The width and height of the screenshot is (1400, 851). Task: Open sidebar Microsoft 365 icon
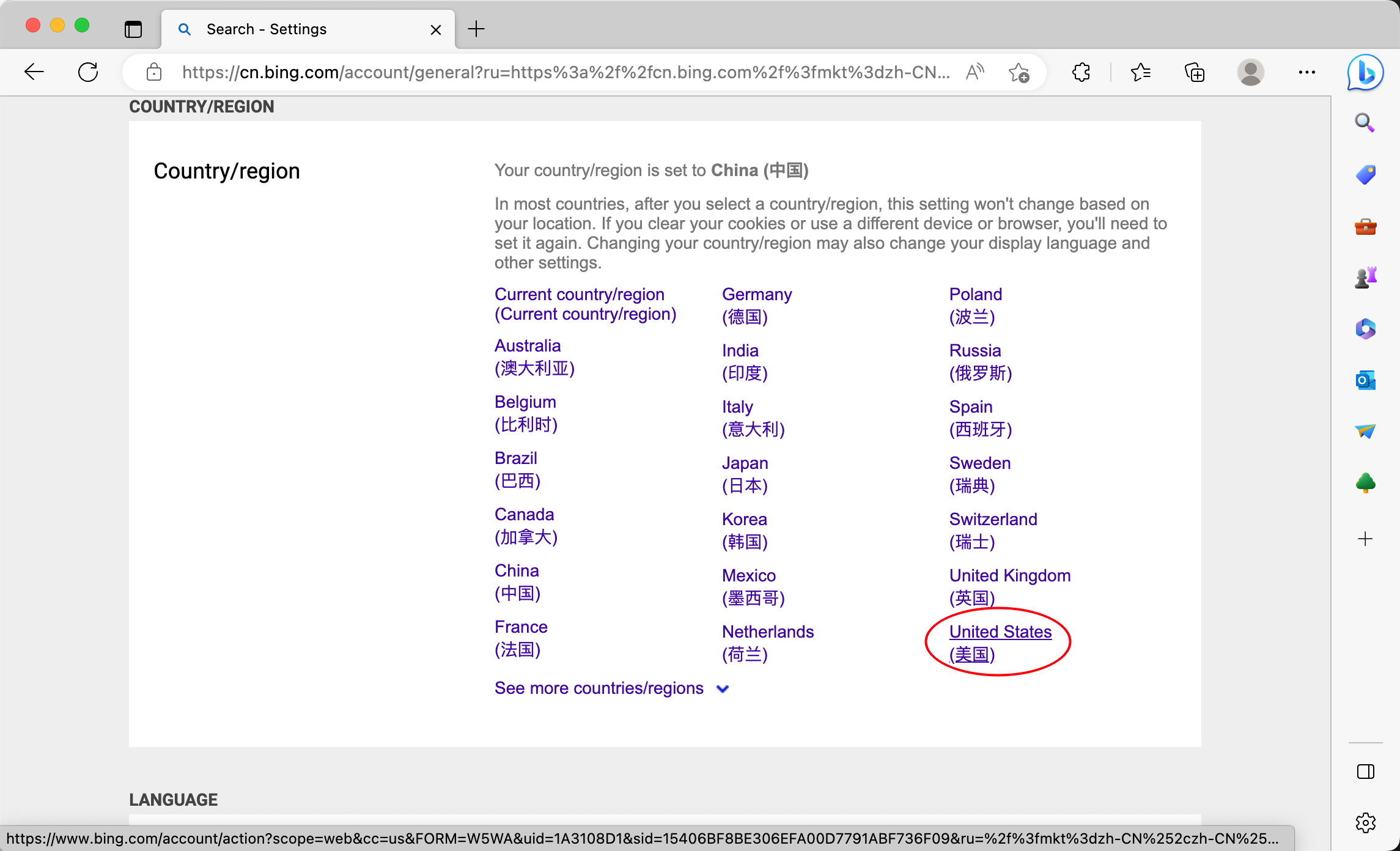tap(1365, 329)
